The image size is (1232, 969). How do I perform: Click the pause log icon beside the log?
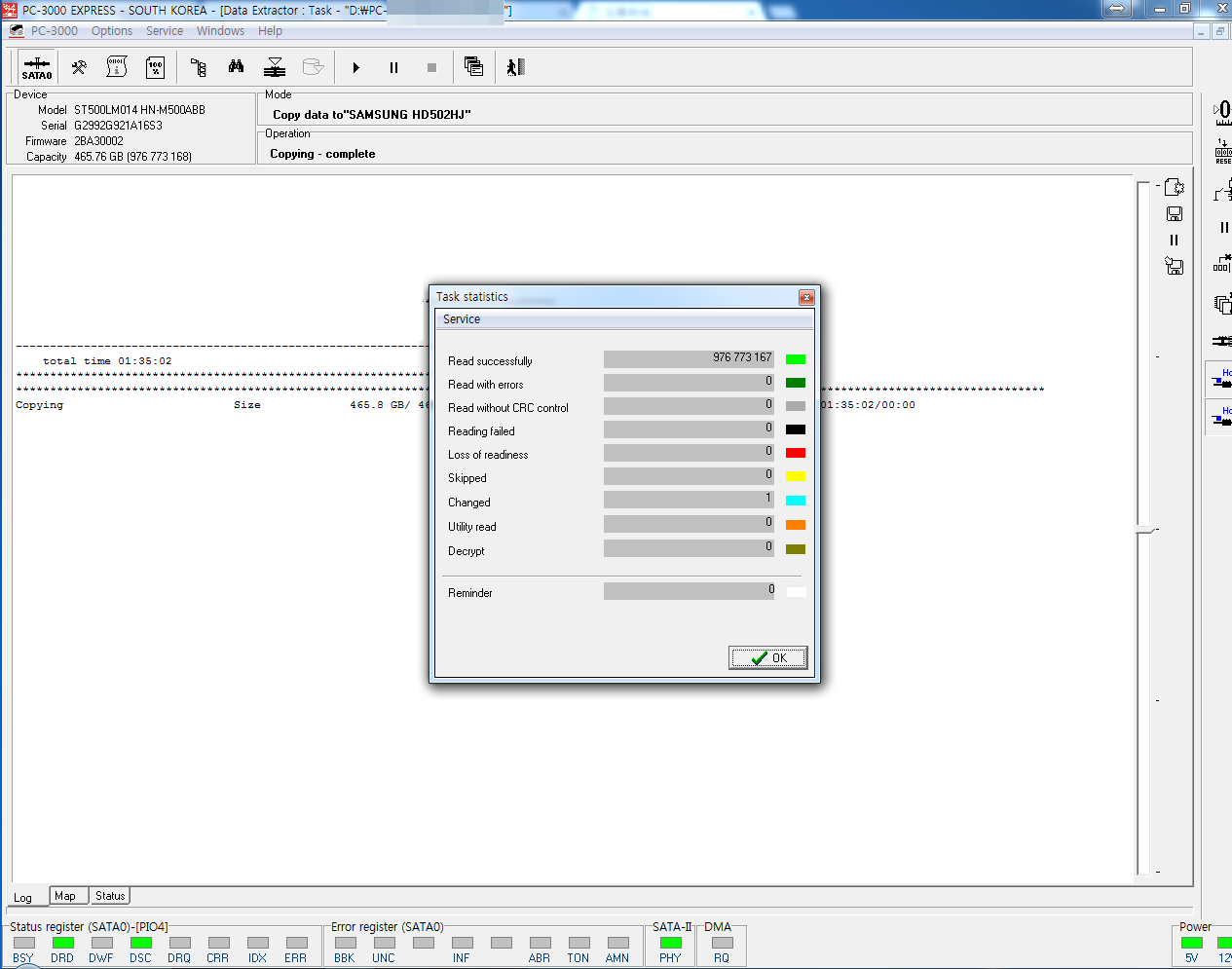[x=1174, y=241]
